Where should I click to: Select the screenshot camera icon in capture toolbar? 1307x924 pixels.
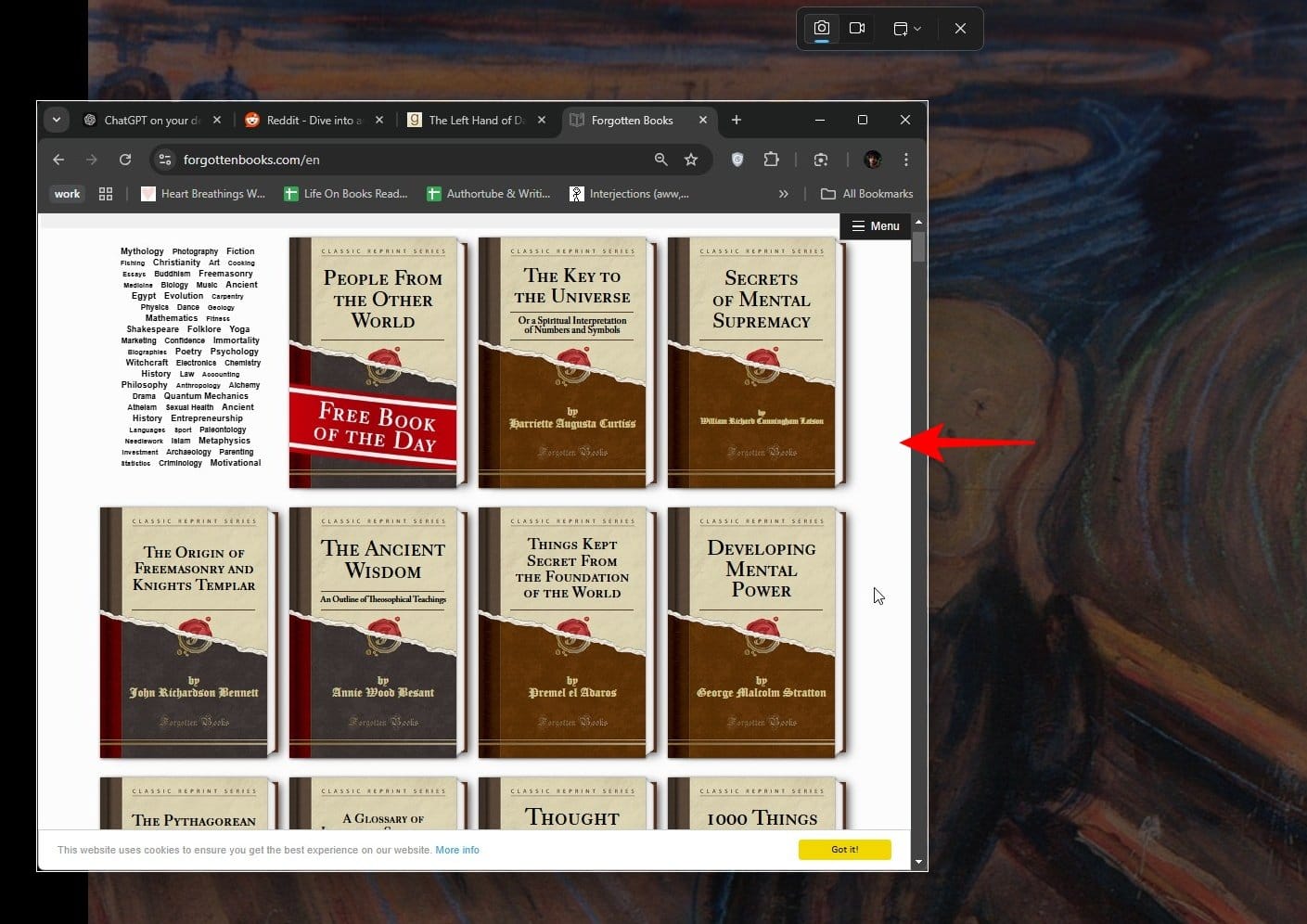[x=821, y=28]
